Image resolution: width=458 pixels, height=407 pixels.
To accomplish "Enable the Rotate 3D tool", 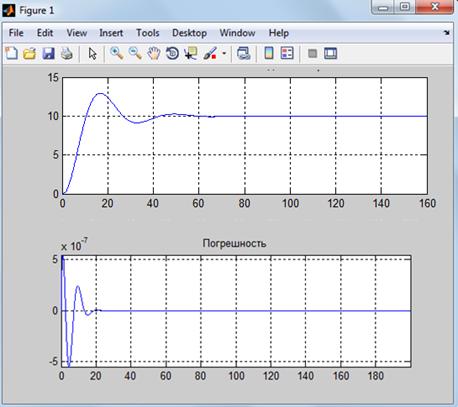I will tap(172, 53).
